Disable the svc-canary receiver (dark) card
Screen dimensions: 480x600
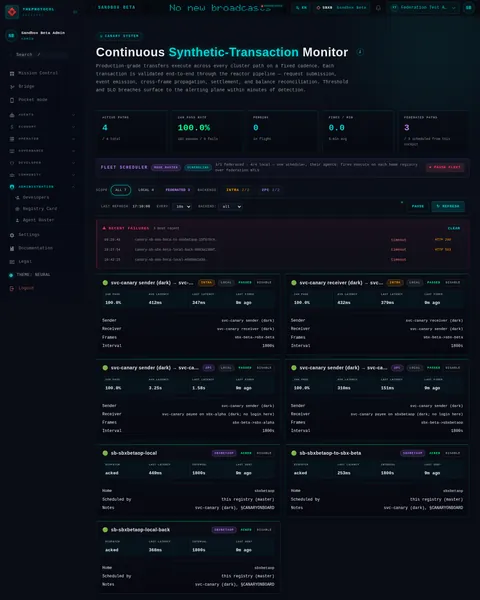(x=452, y=282)
